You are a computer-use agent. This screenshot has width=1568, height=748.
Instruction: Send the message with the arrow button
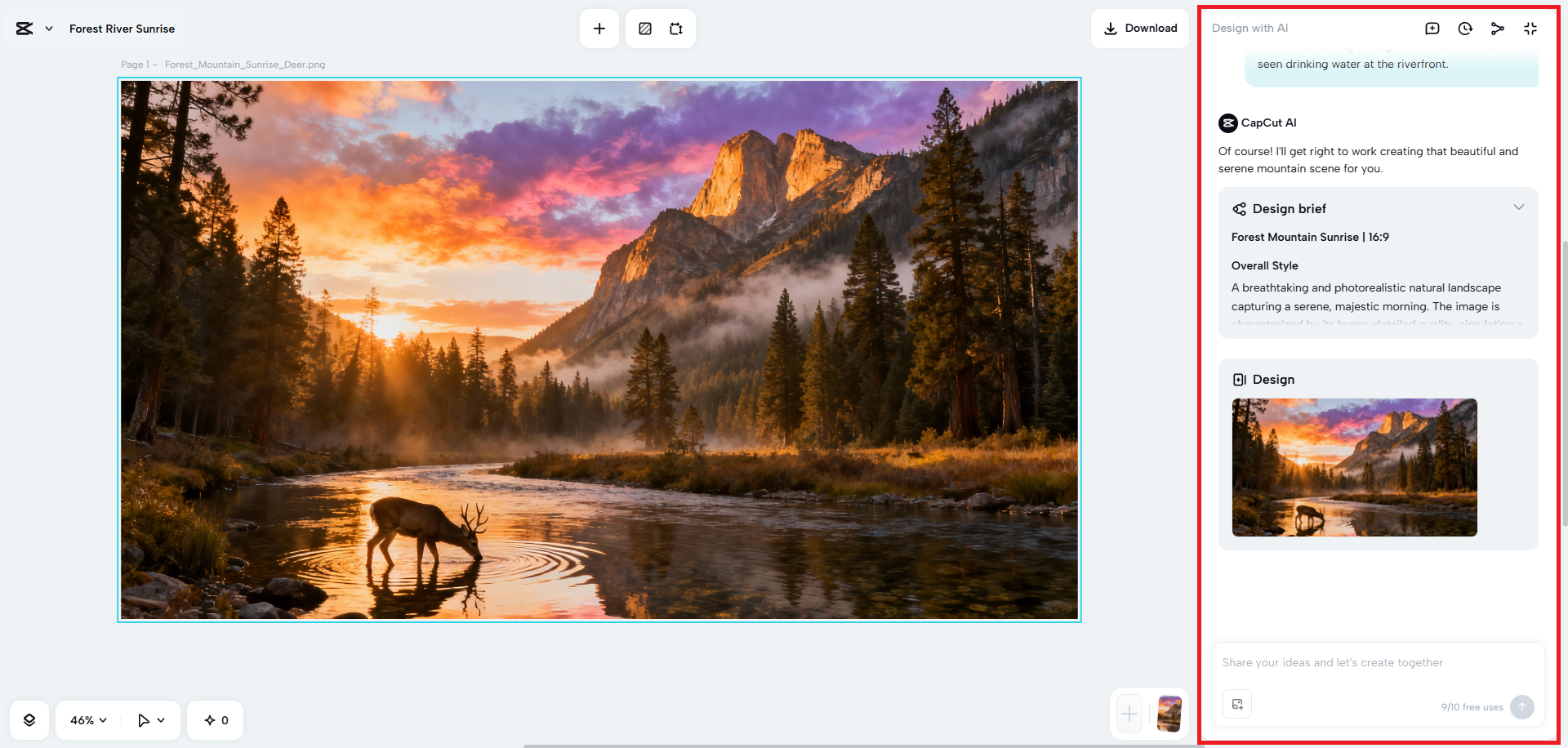click(1521, 707)
